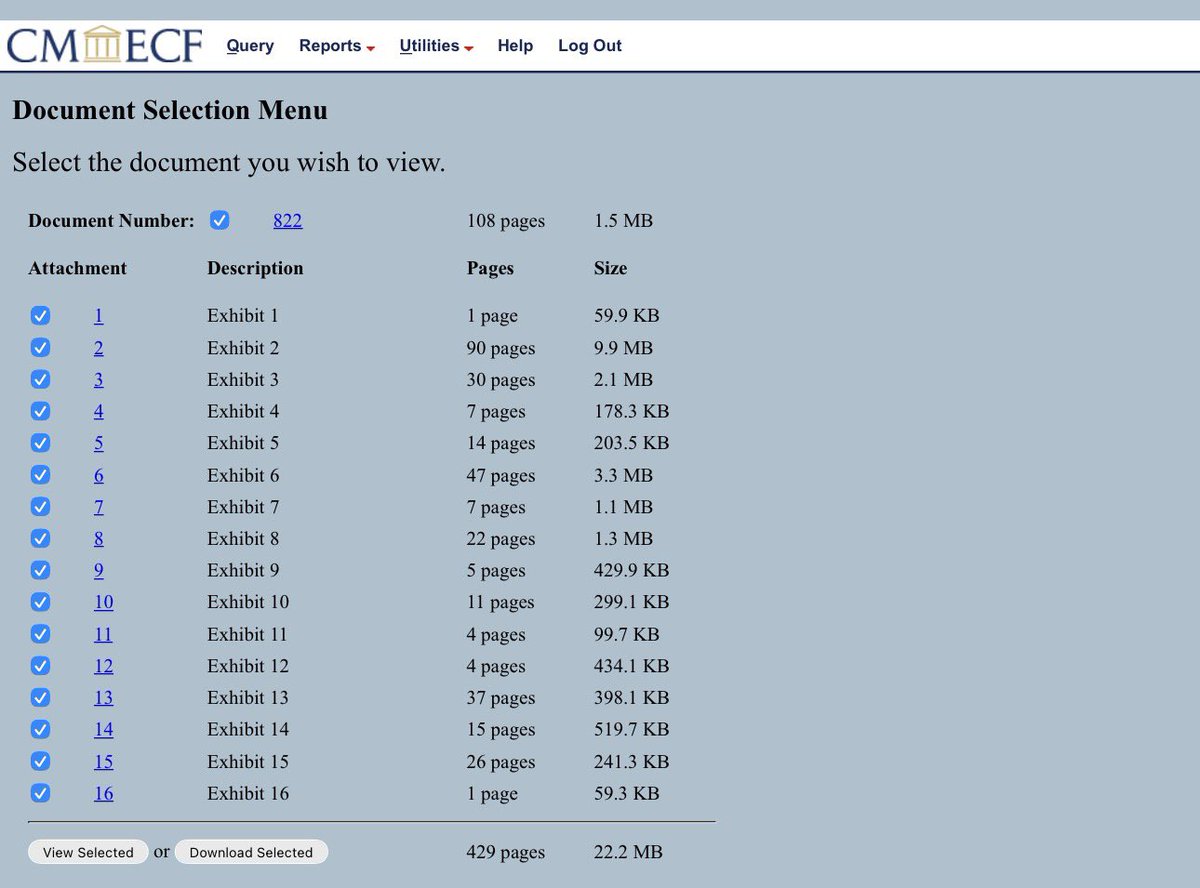Uncheck the Exhibit 11 checkbox

(40, 634)
